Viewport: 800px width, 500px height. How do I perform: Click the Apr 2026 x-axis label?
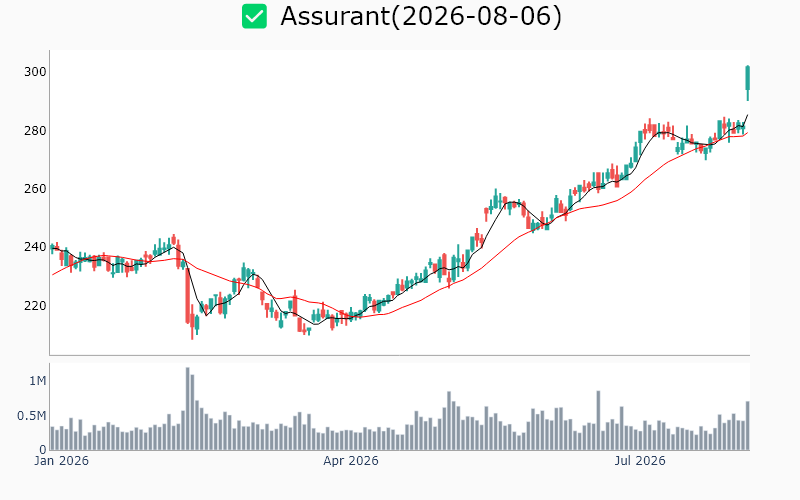pos(351,461)
